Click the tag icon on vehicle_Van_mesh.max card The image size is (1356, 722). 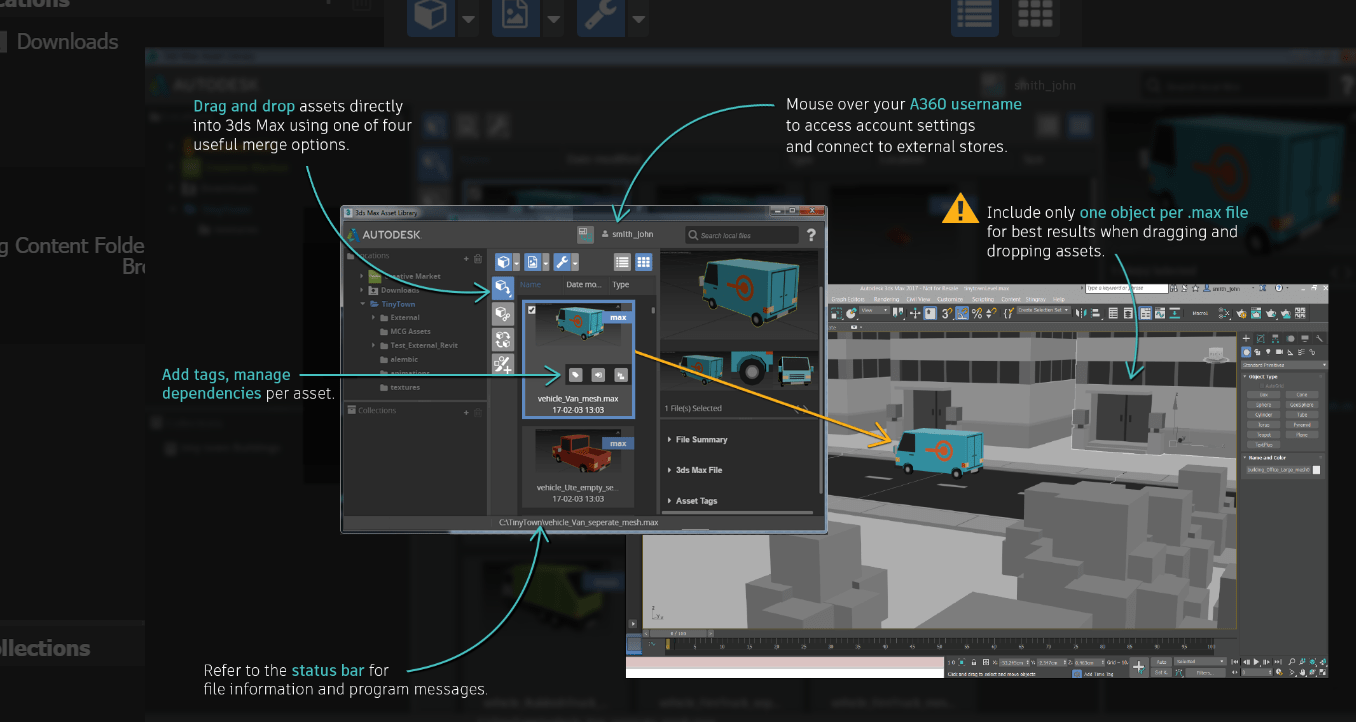pyautogui.click(x=575, y=374)
